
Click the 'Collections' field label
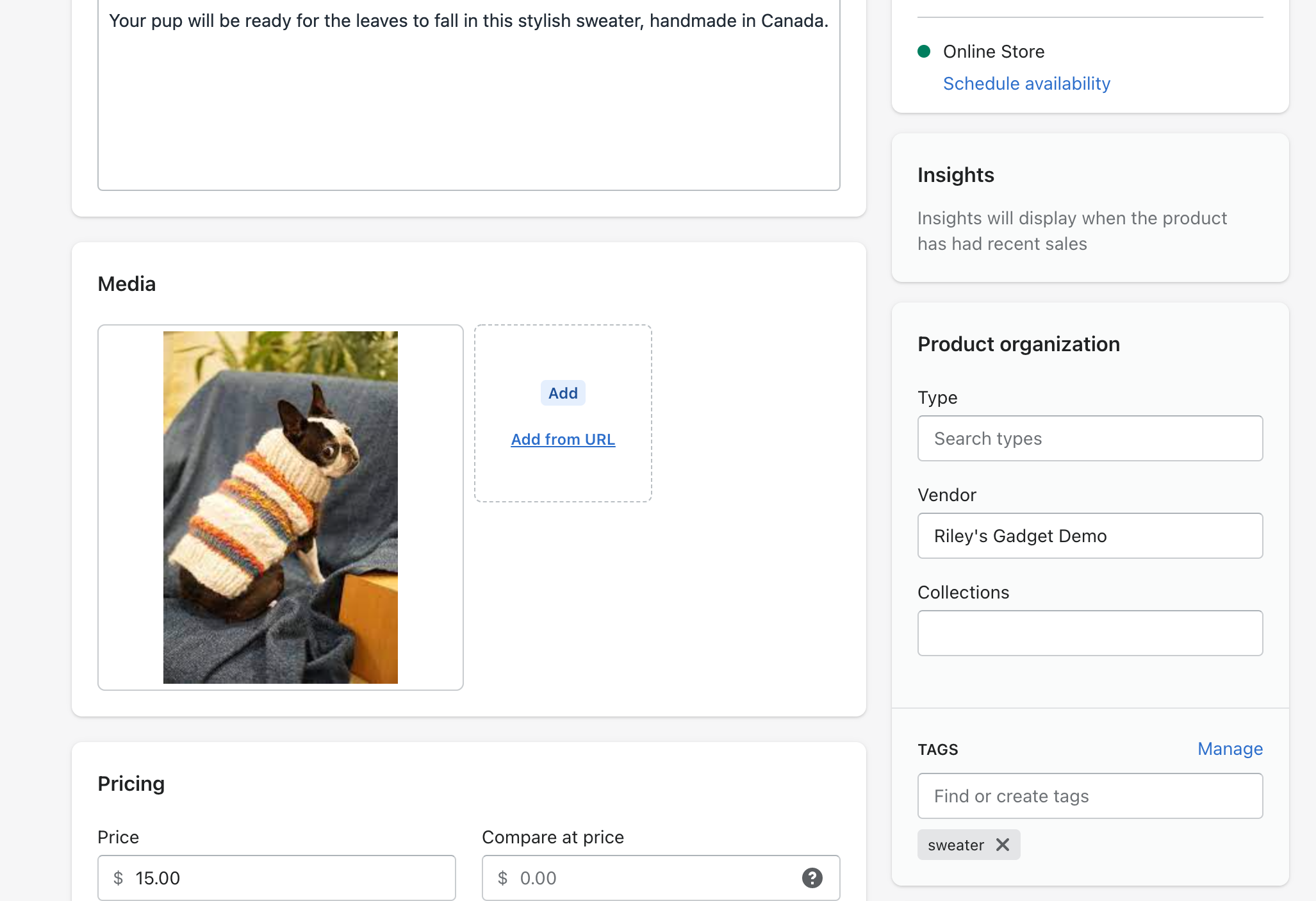[x=964, y=592]
